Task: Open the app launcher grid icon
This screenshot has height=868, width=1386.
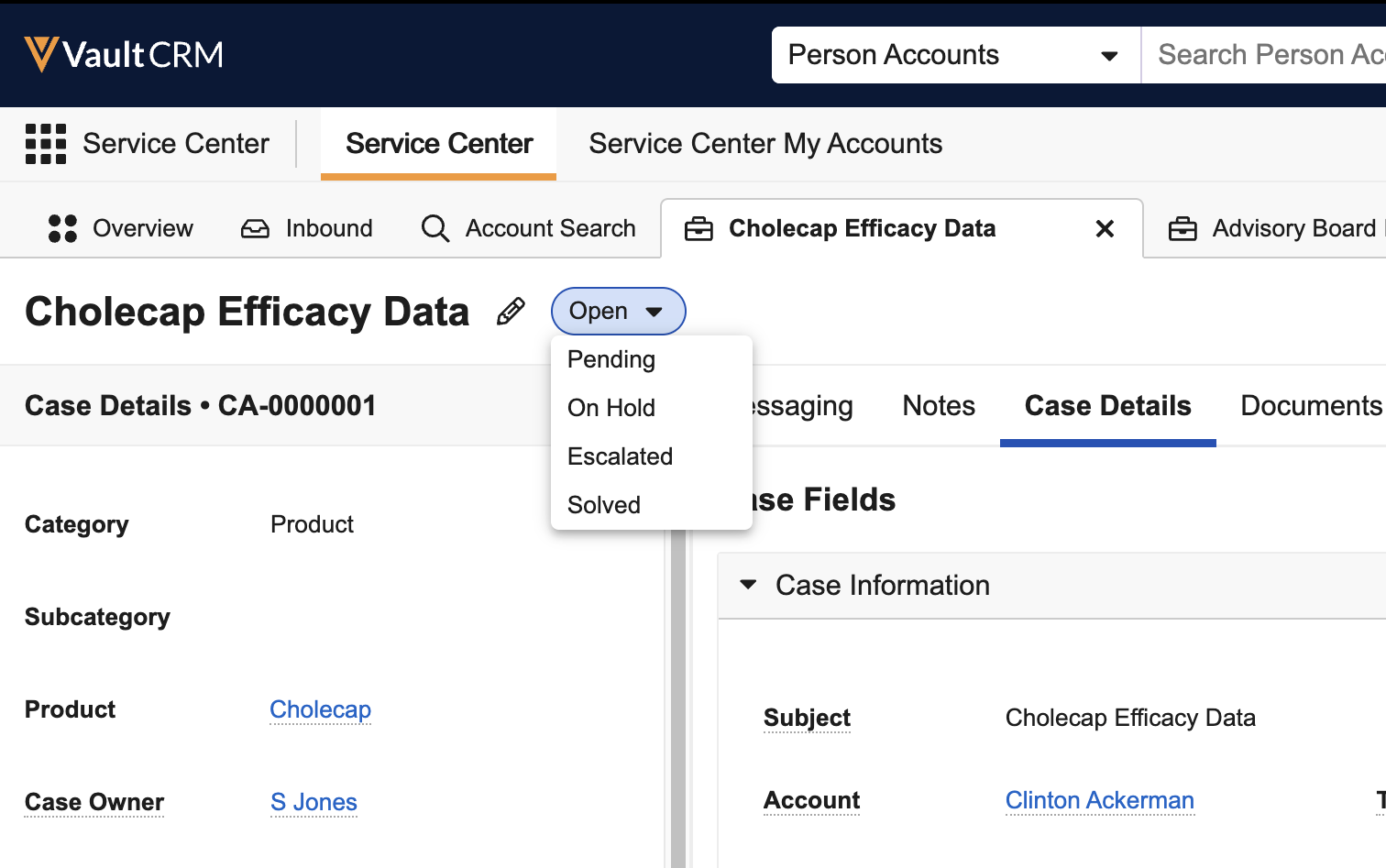Action: pyautogui.click(x=46, y=144)
